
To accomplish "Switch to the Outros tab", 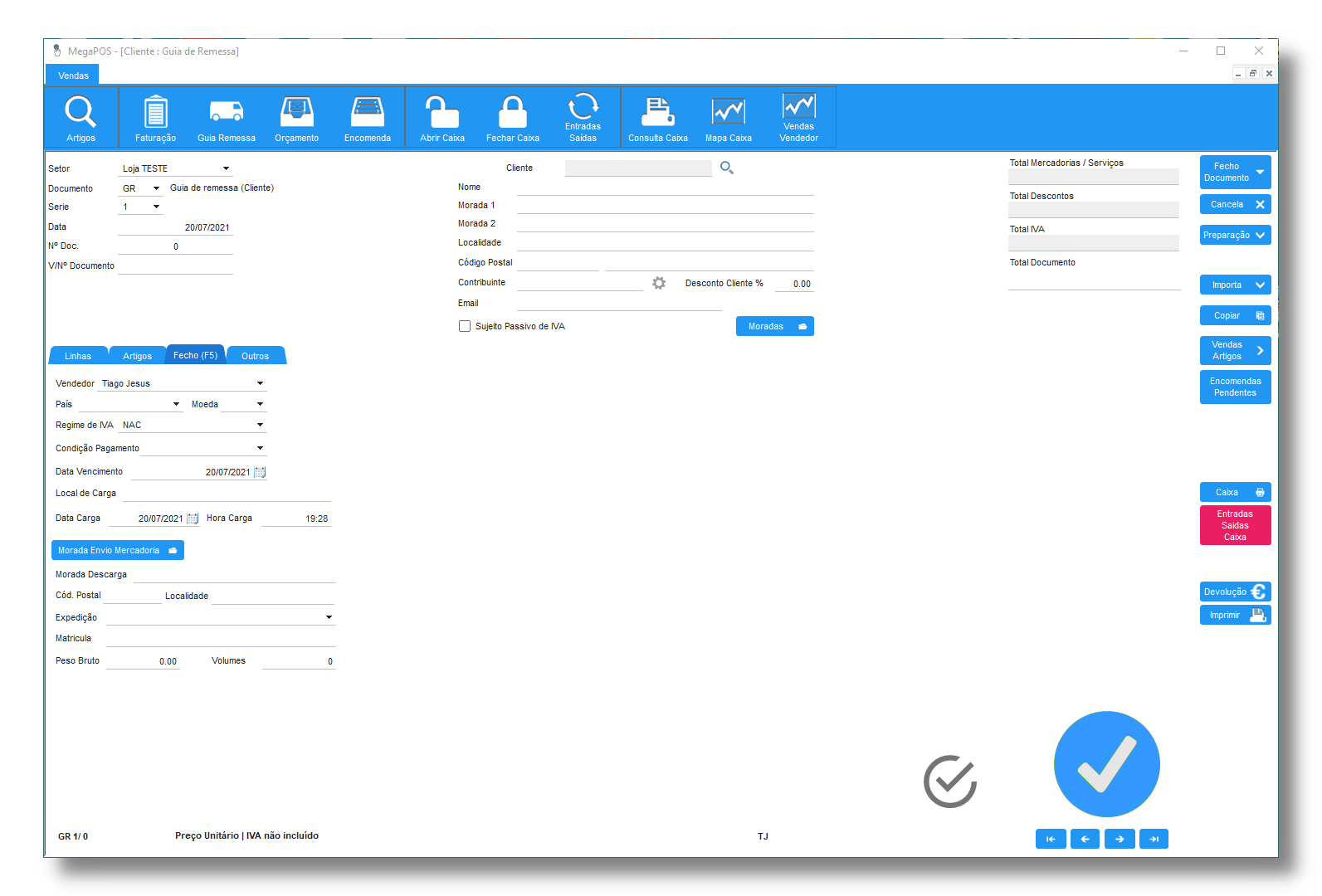I will [255, 356].
